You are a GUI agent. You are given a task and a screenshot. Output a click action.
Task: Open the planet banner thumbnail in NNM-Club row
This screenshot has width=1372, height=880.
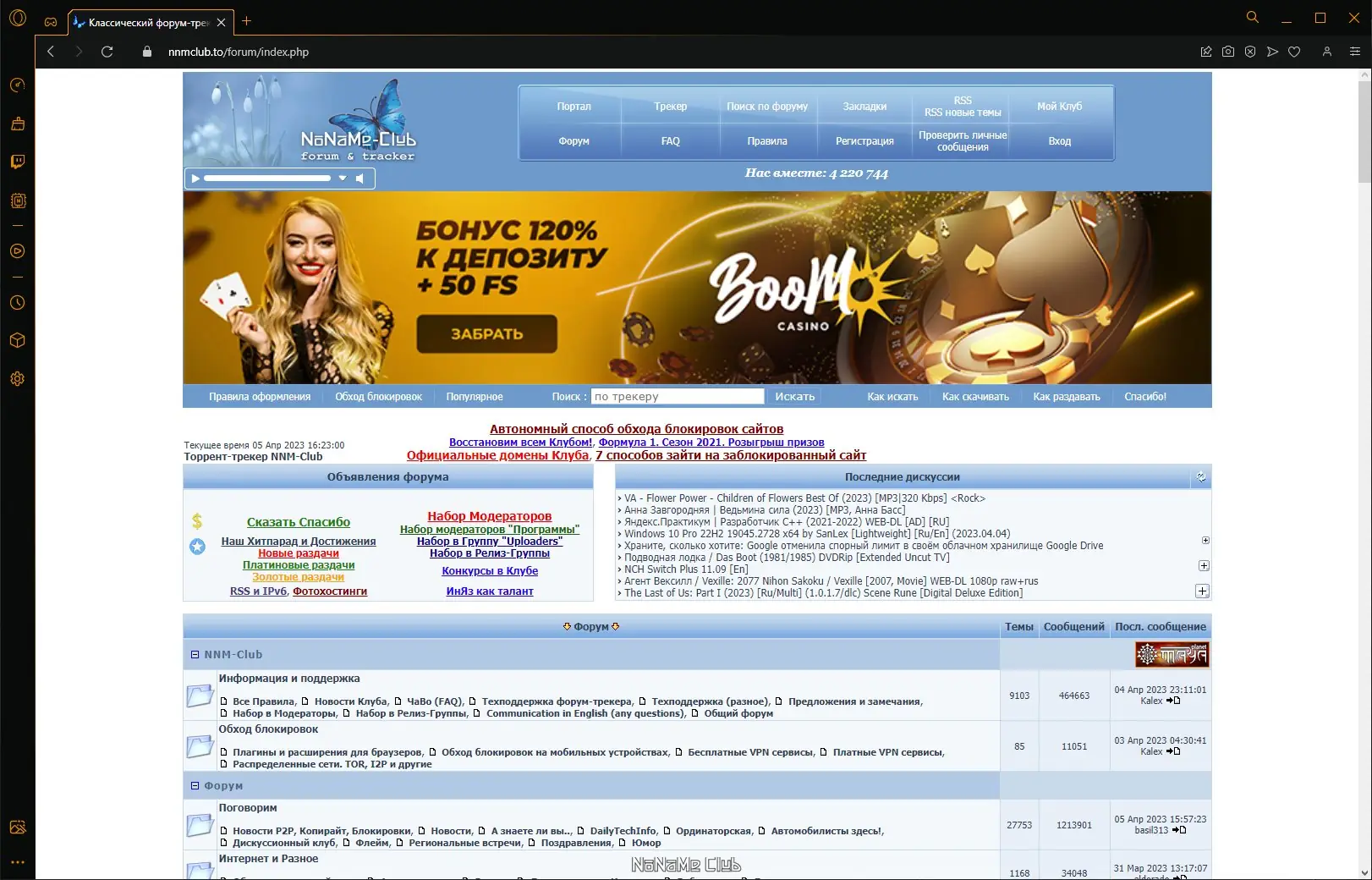1172,654
